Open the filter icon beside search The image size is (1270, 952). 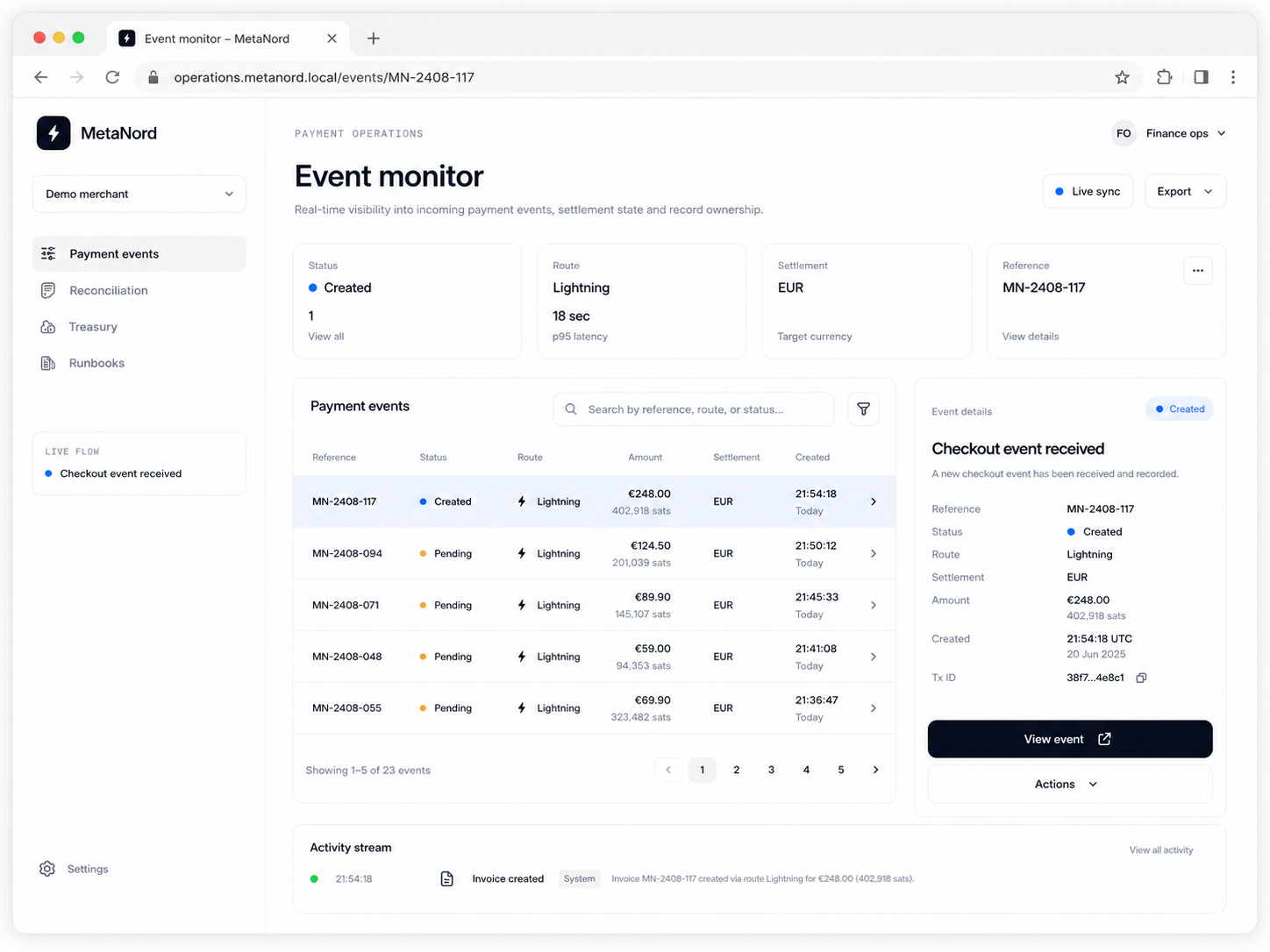863,409
